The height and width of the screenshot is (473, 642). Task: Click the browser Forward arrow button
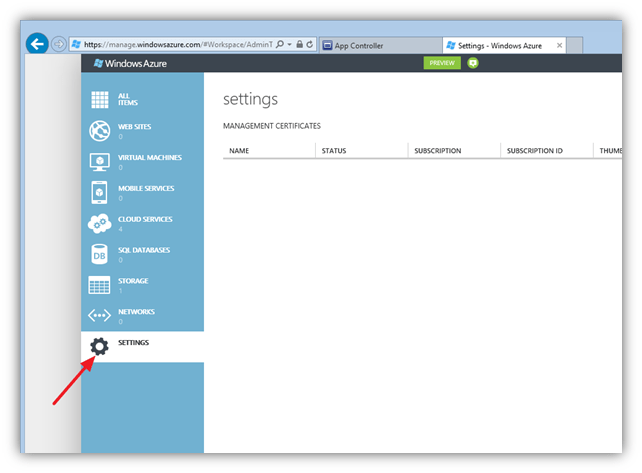59,45
